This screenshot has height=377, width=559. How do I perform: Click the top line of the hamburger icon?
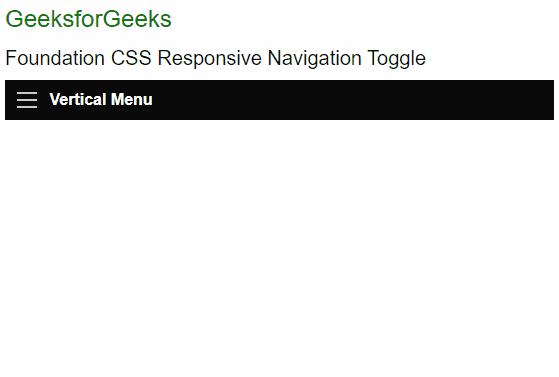[x=27, y=93]
